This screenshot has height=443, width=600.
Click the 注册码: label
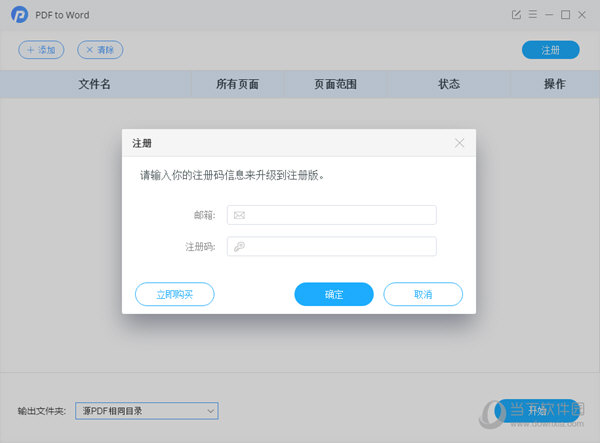pos(201,246)
